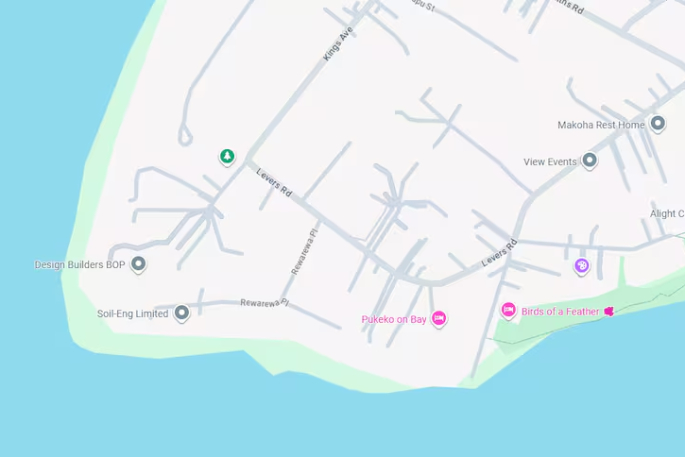Click the partially visible Alight label
685x457 pixels.
pos(667,214)
